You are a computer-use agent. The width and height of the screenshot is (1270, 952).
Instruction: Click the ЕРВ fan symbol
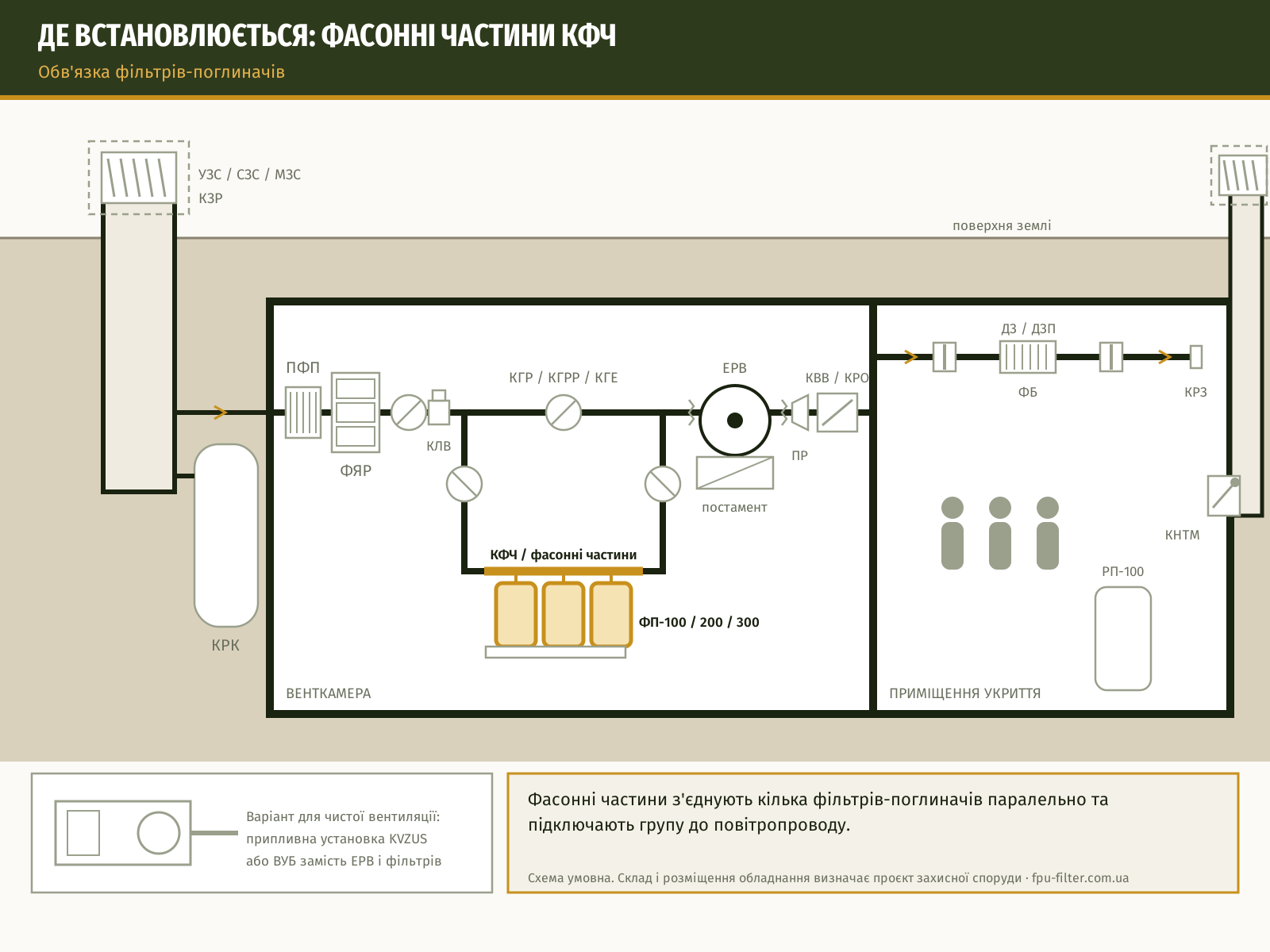coord(735,420)
